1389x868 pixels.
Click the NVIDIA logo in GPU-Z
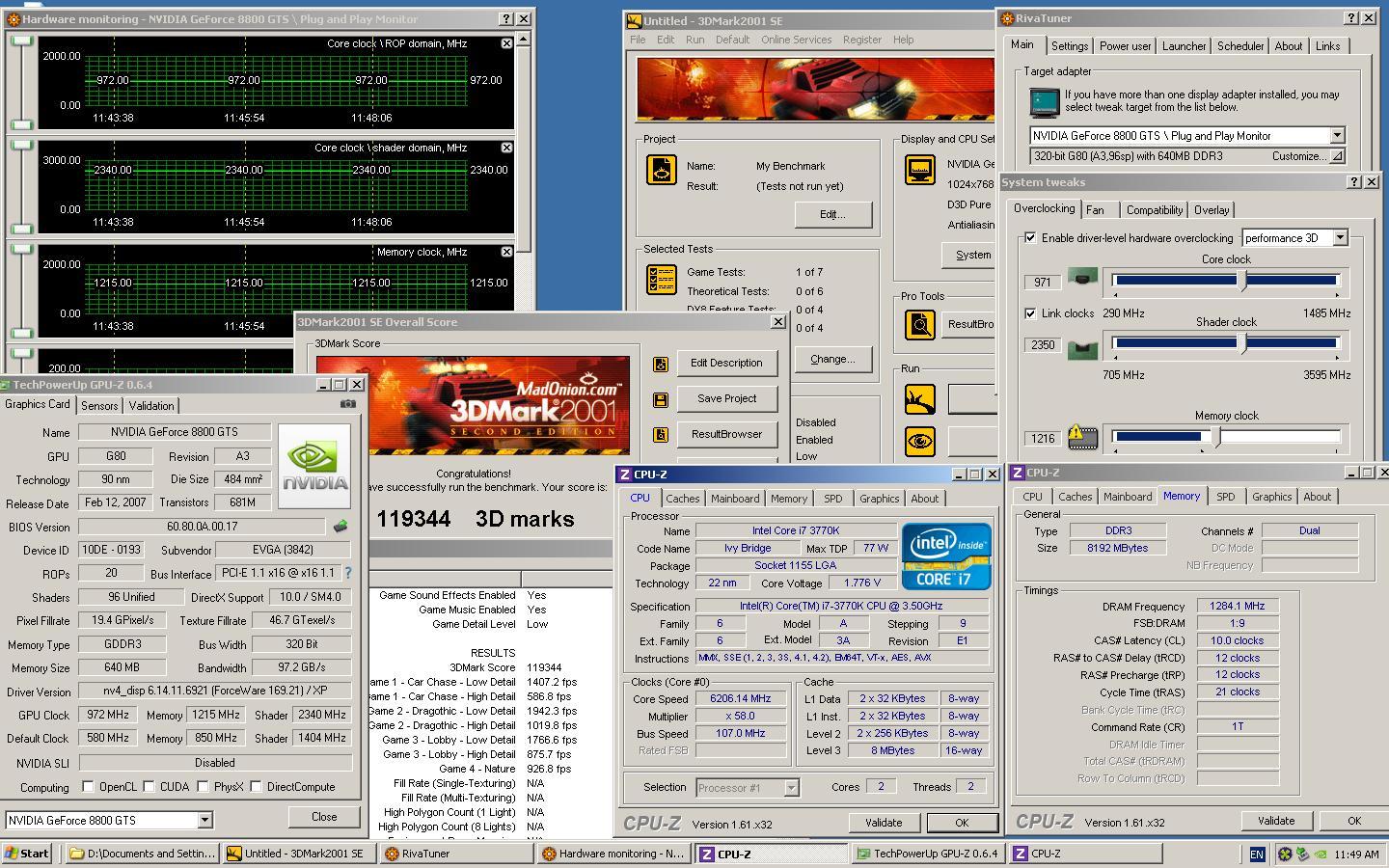tap(313, 466)
